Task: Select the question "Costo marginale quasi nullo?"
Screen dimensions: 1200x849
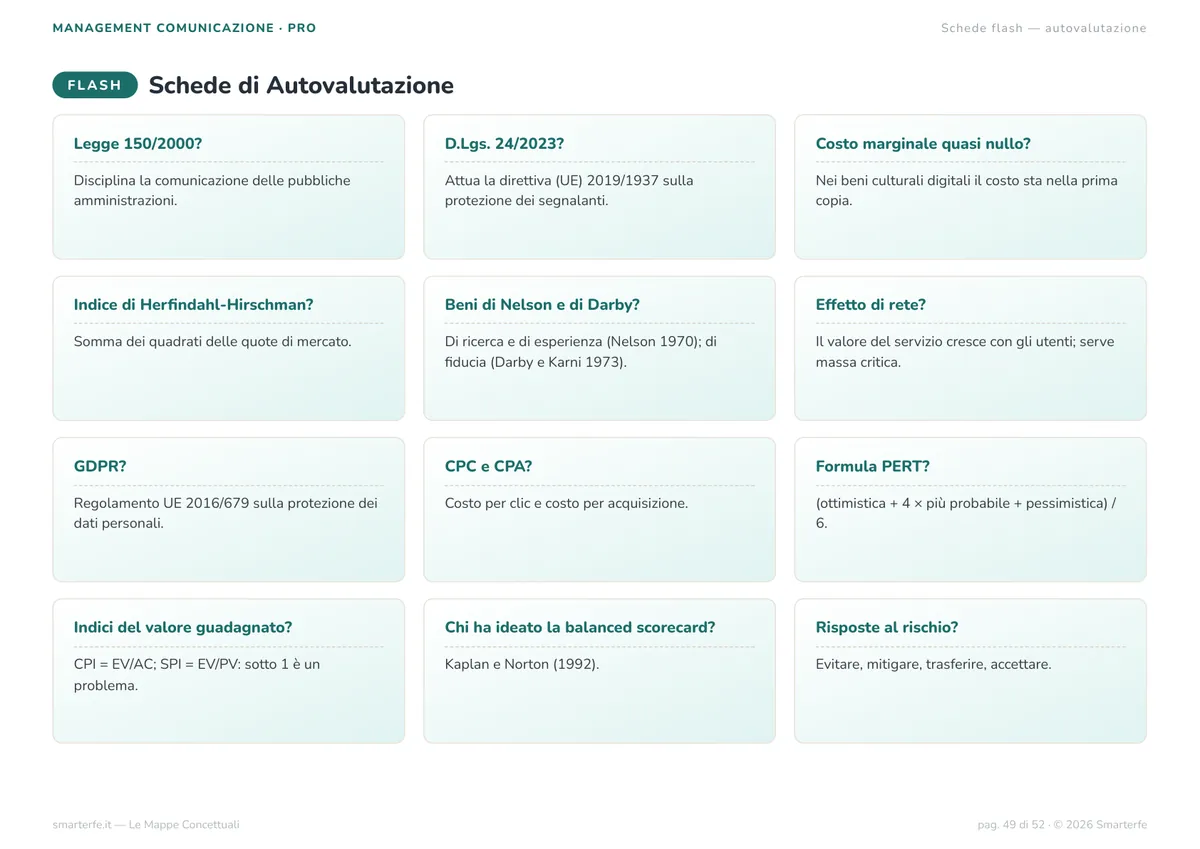Action: point(923,144)
